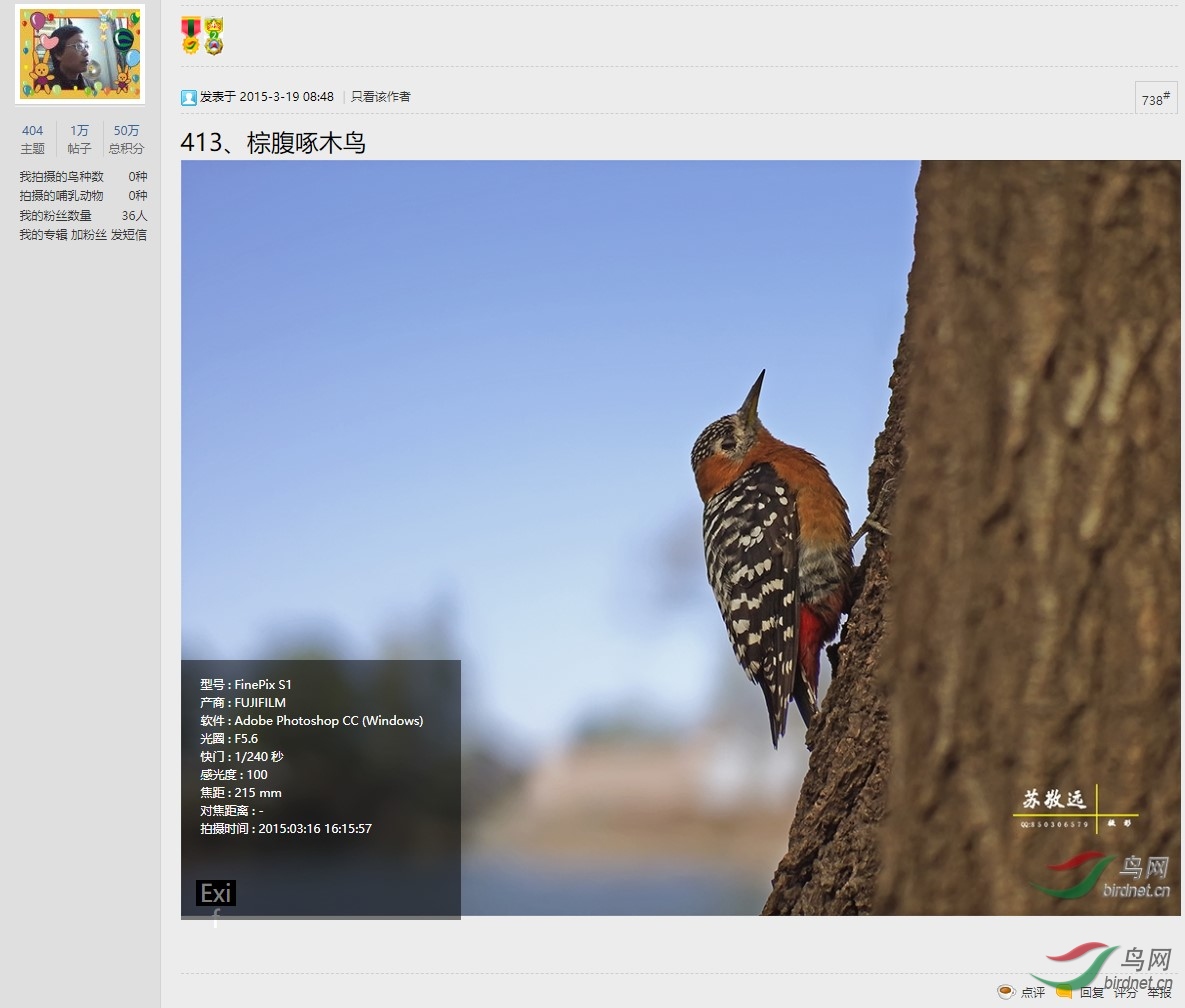Screen dimensions: 1185x1008
Task: Click 点评 comment link
Action: pyautogui.click(x=1032, y=992)
